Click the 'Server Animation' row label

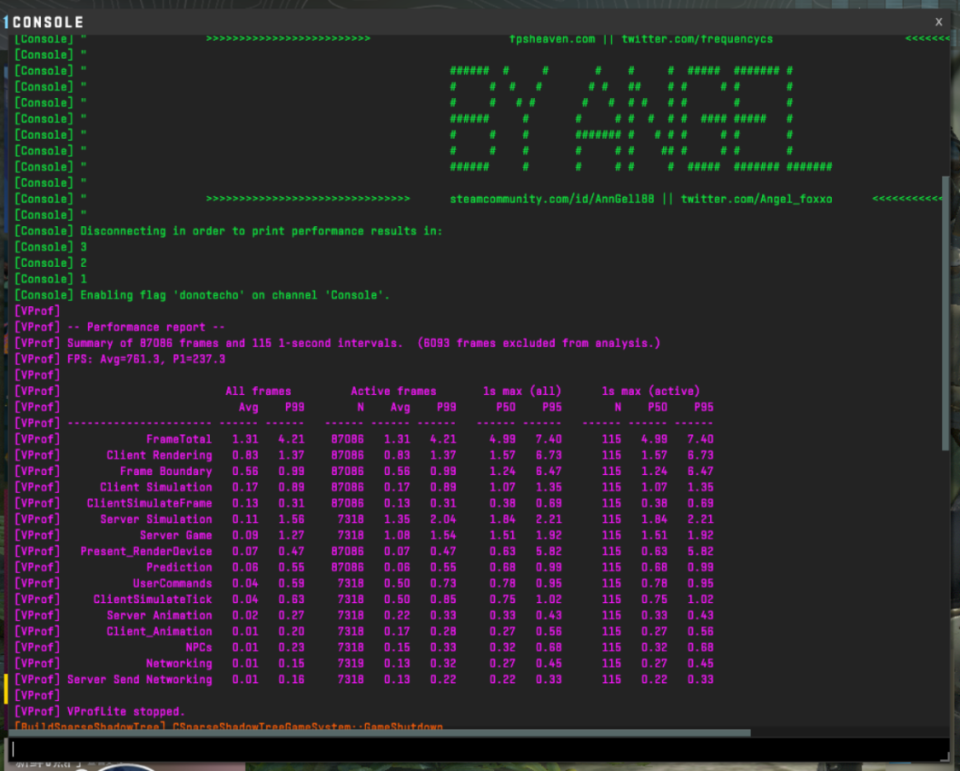coord(159,615)
